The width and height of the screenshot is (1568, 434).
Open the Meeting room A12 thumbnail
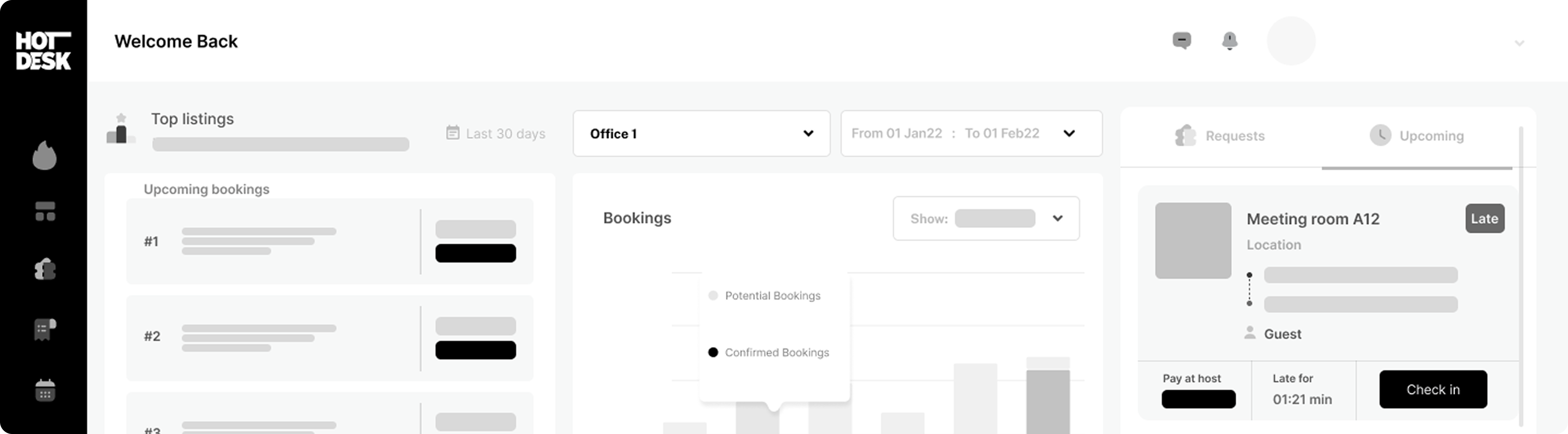[x=1193, y=241]
